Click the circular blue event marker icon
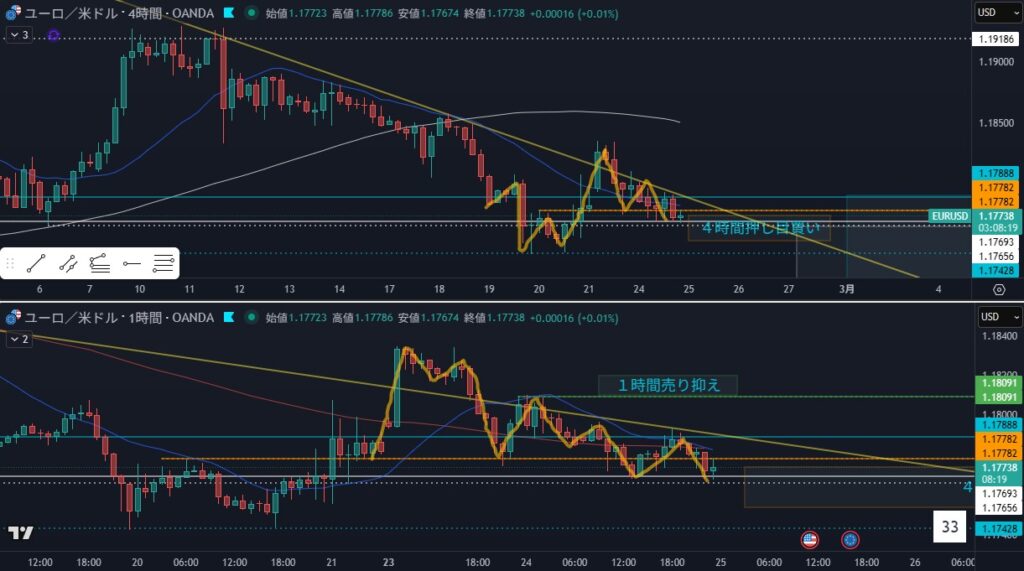This screenshot has width=1024, height=571. coord(849,540)
